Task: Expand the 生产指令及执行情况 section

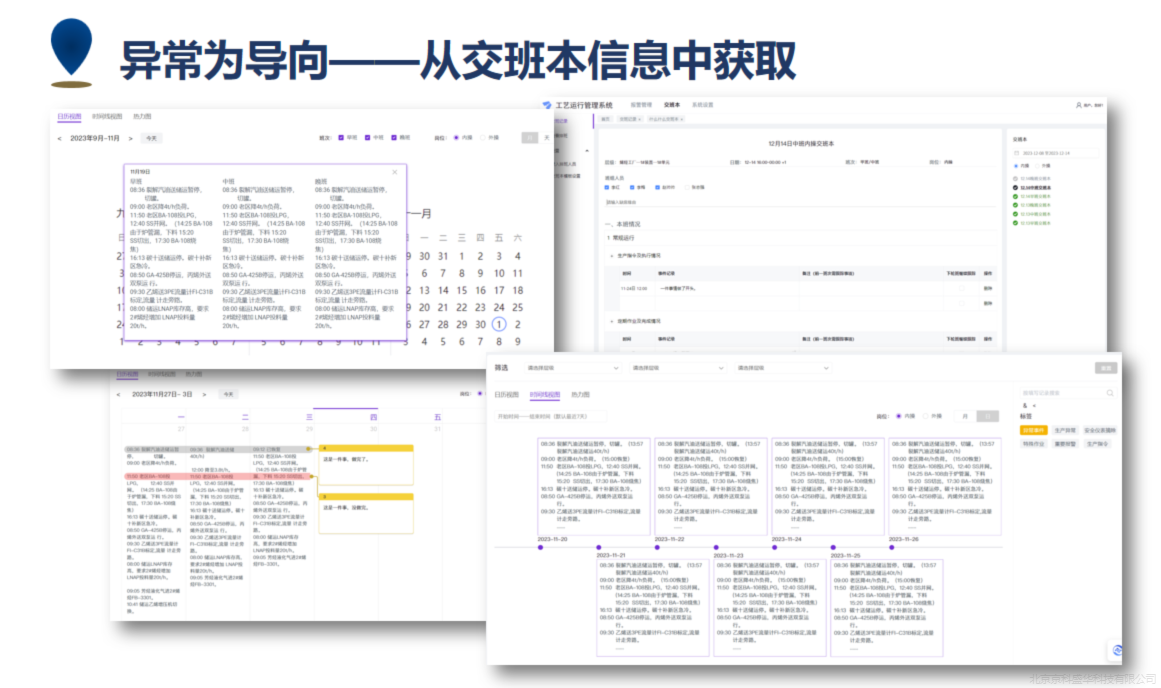Action: 612,256
